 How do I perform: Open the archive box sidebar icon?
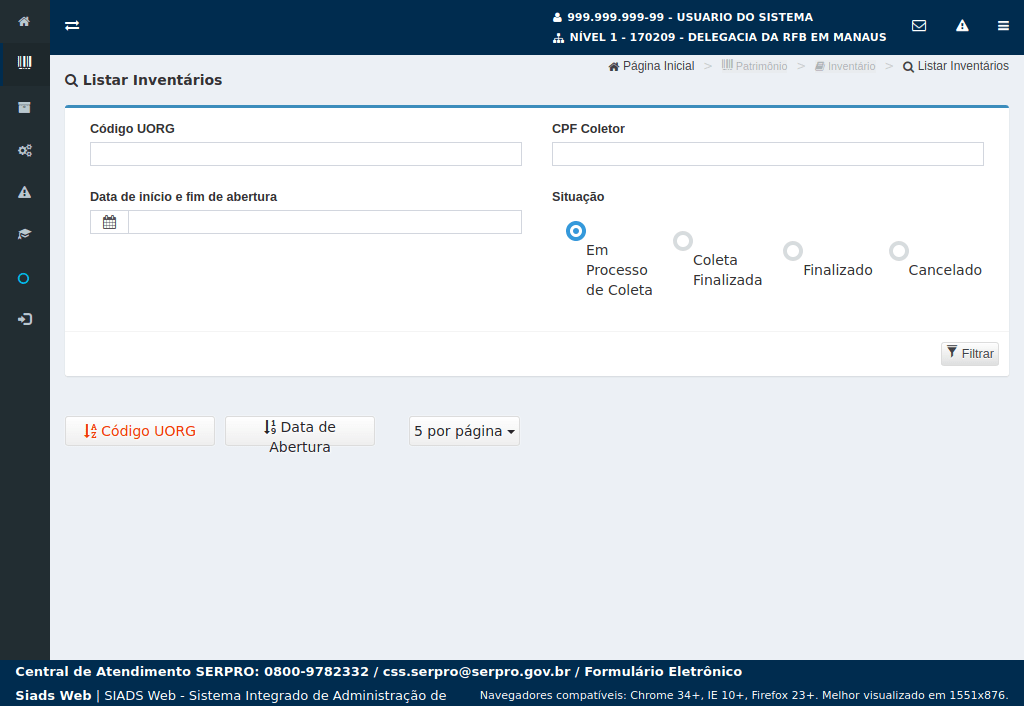(x=24, y=107)
